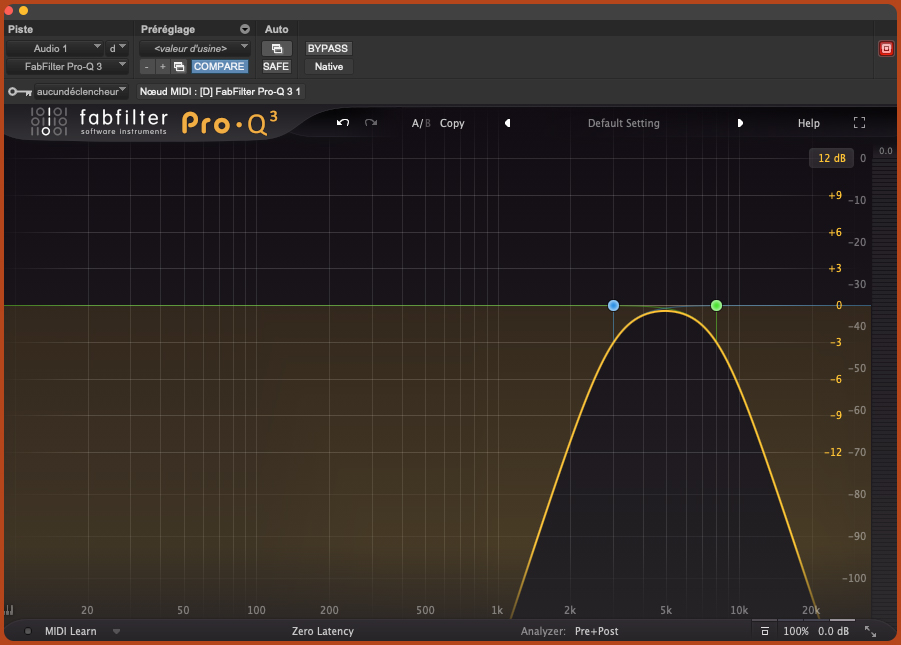Click the resize arrows icon in bottom-right corner

click(870, 631)
